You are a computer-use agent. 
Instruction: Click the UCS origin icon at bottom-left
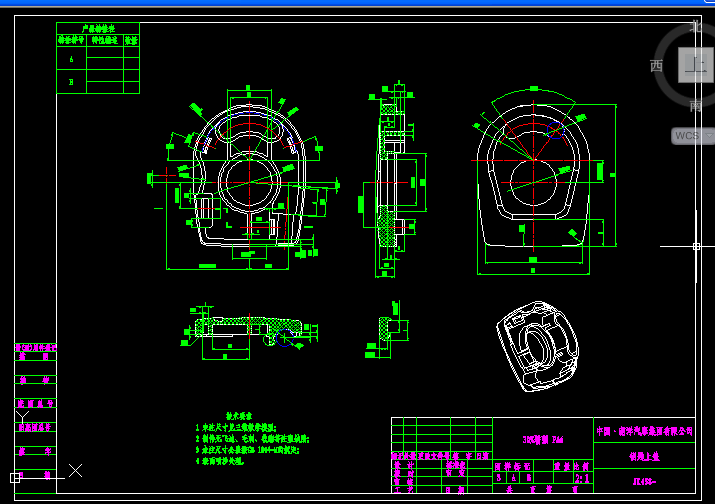pos(15,478)
